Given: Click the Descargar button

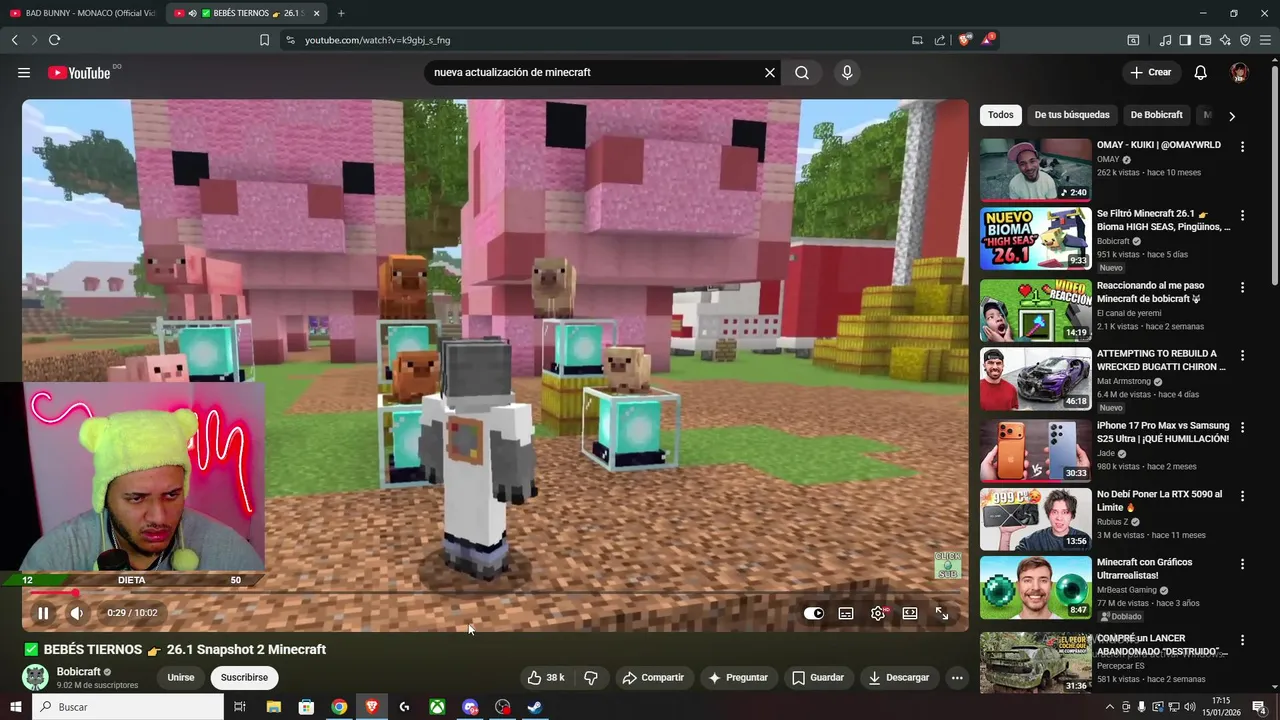Looking at the screenshot, I should pyautogui.click(x=899, y=677).
